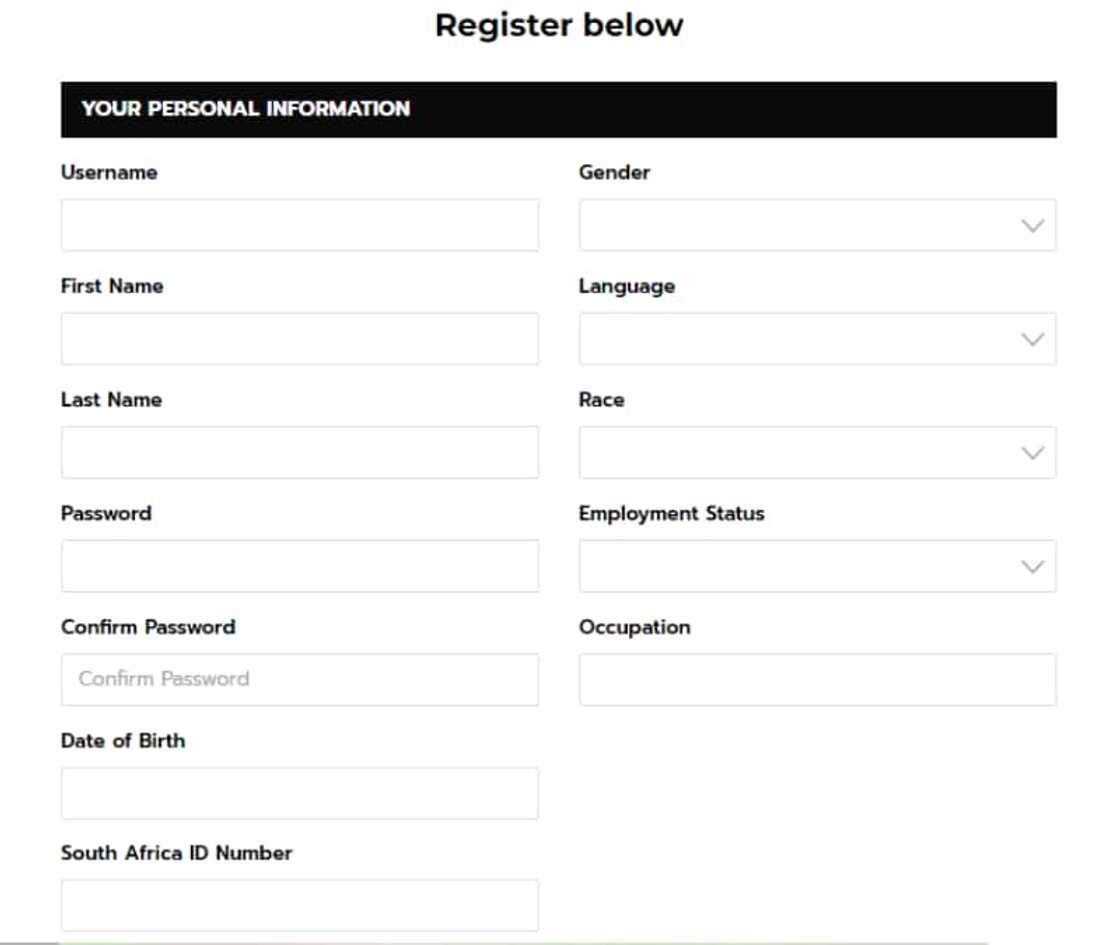The width and height of the screenshot is (1120, 945).
Task: Click the Gender dropdown chevron arrow
Action: (1033, 225)
